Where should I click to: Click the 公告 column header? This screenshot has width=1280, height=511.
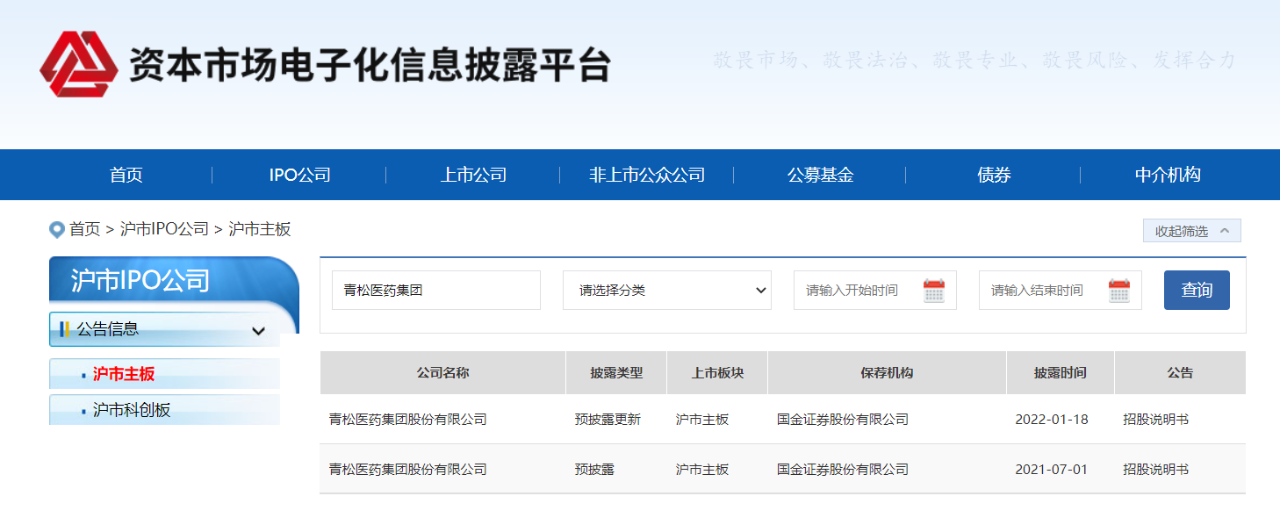pyautogui.click(x=1180, y=373)
